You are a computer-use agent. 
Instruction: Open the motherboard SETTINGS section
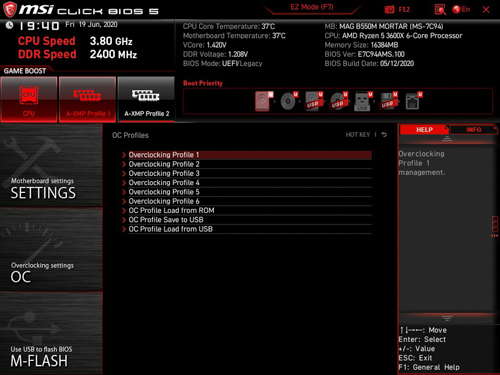(51, 165)
